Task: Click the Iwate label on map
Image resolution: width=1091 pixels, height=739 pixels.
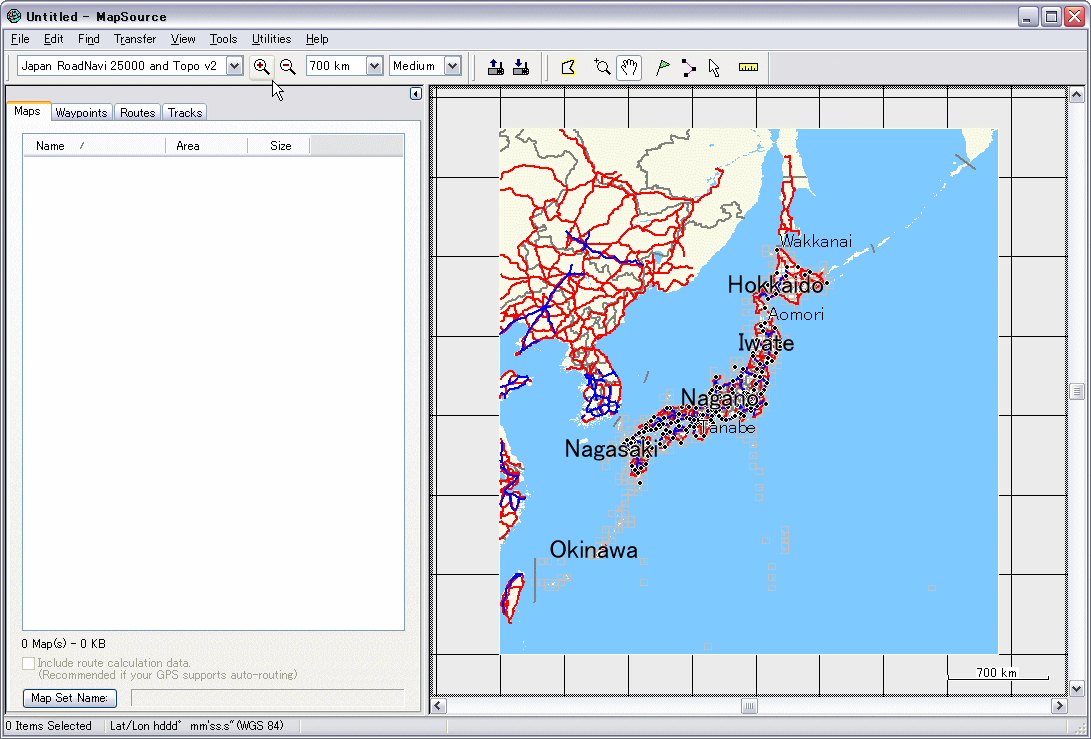Action: pos(765,342)
